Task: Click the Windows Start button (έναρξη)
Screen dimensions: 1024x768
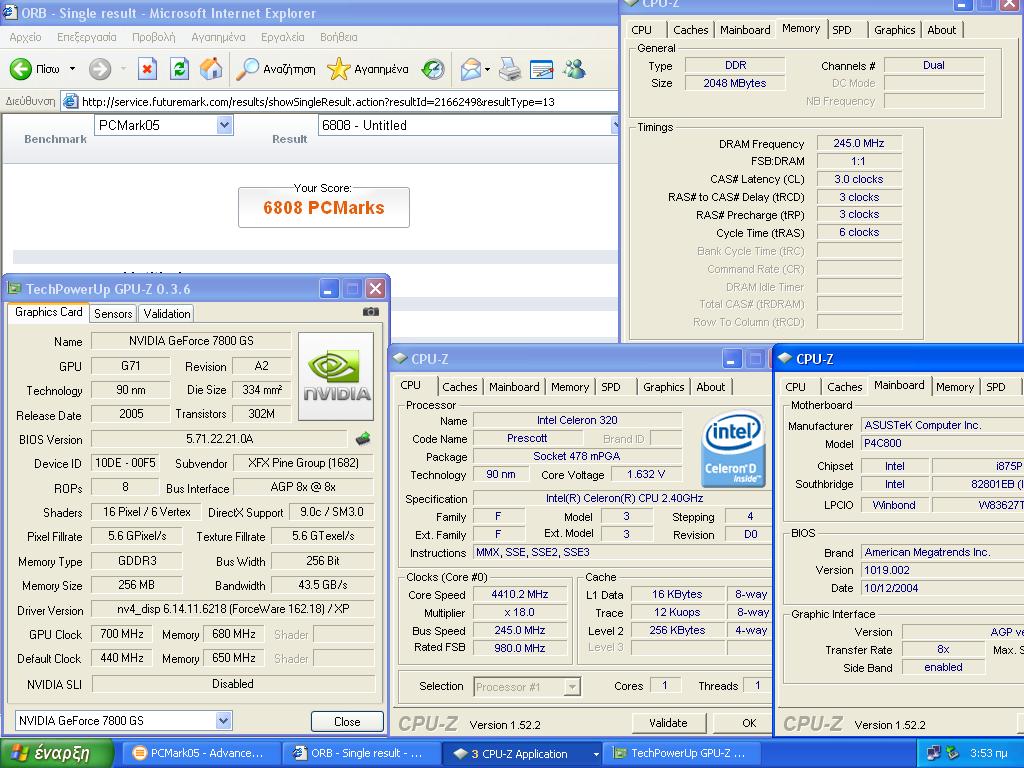Action: pos(57,753)
